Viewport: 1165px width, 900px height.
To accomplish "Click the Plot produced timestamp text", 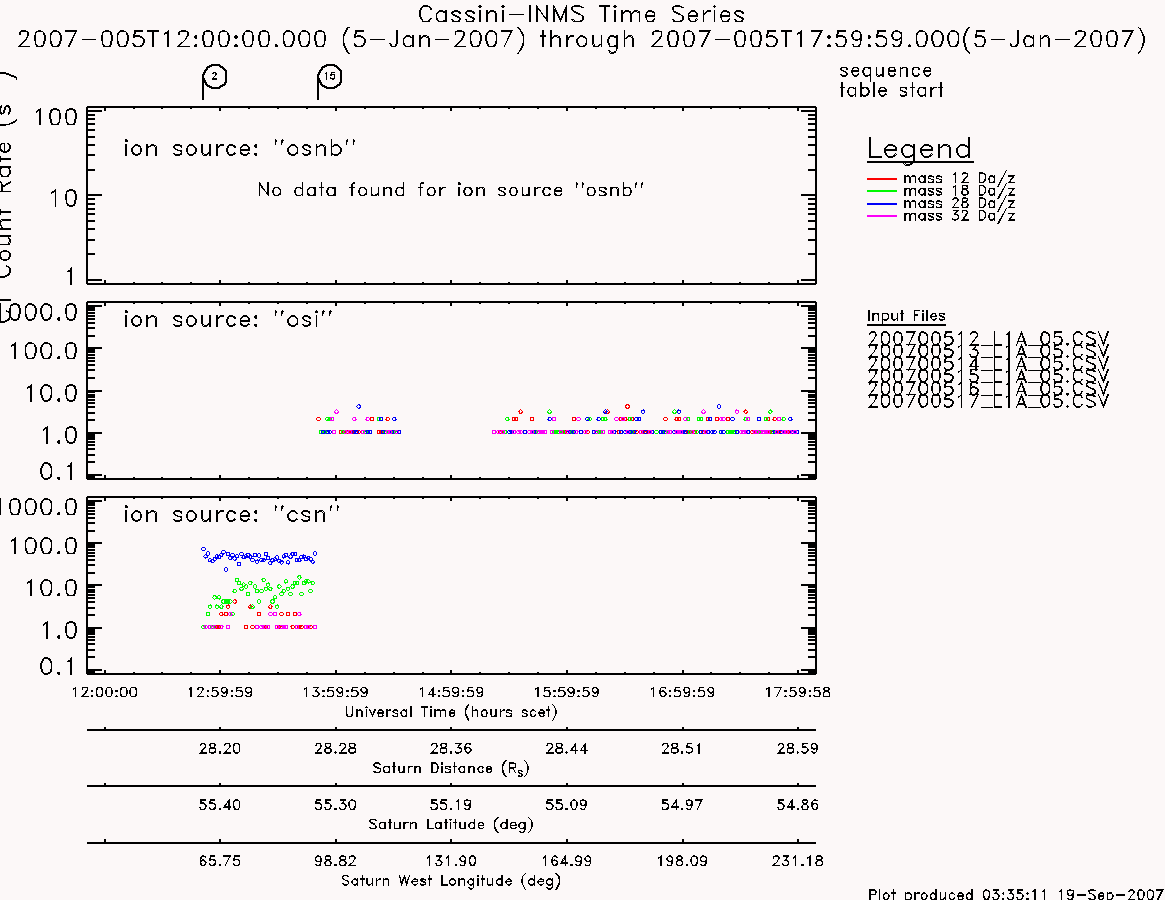I will (x=1015, y=893).
